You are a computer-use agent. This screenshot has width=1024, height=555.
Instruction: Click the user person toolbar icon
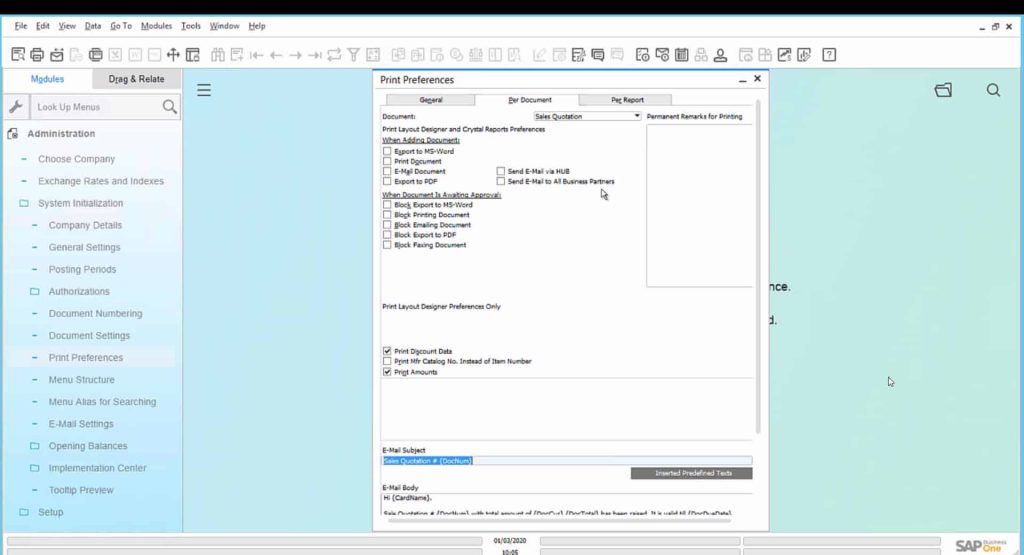click(720, 55)
